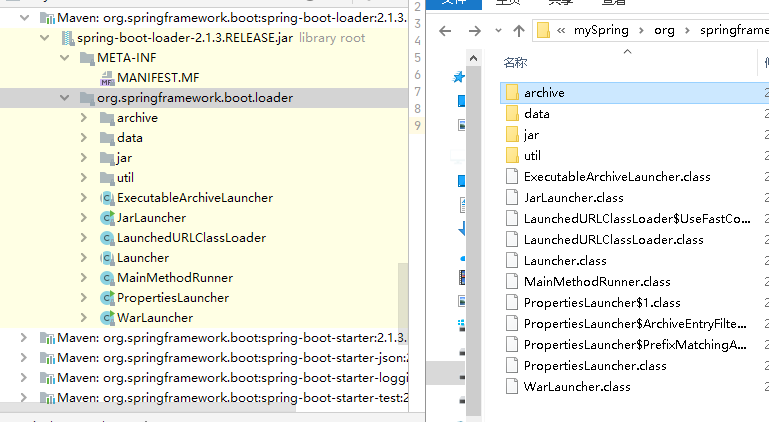
Task: Expand the spring-boot-starter-json Maven library
Action: (24, 358)
